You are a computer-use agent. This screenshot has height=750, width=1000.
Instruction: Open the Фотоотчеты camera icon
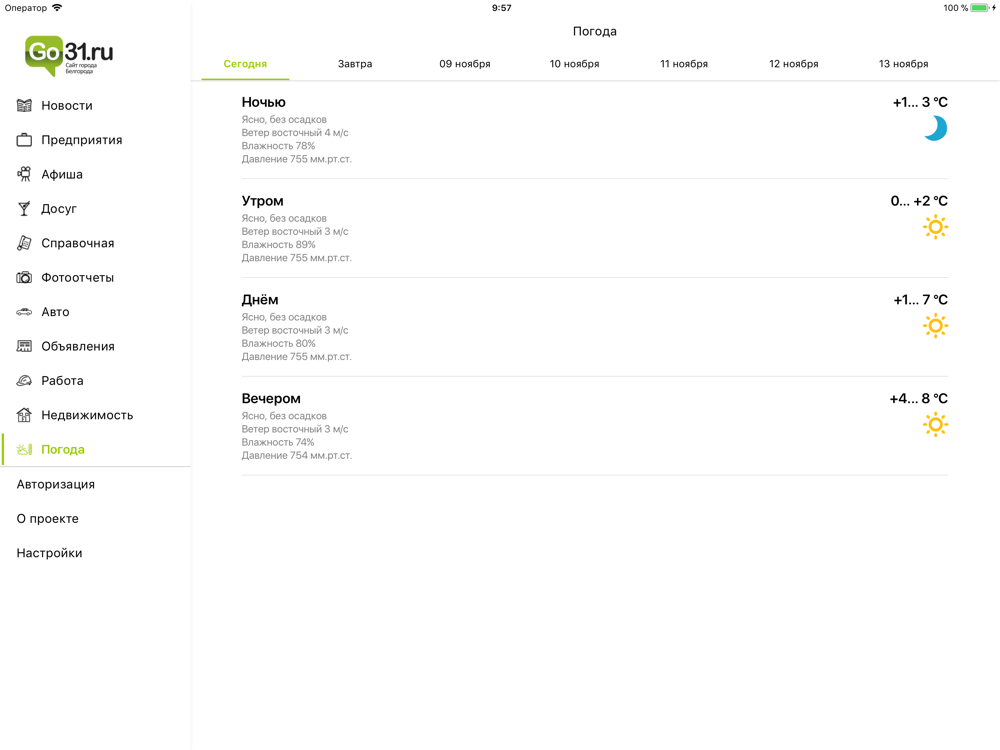24,277
